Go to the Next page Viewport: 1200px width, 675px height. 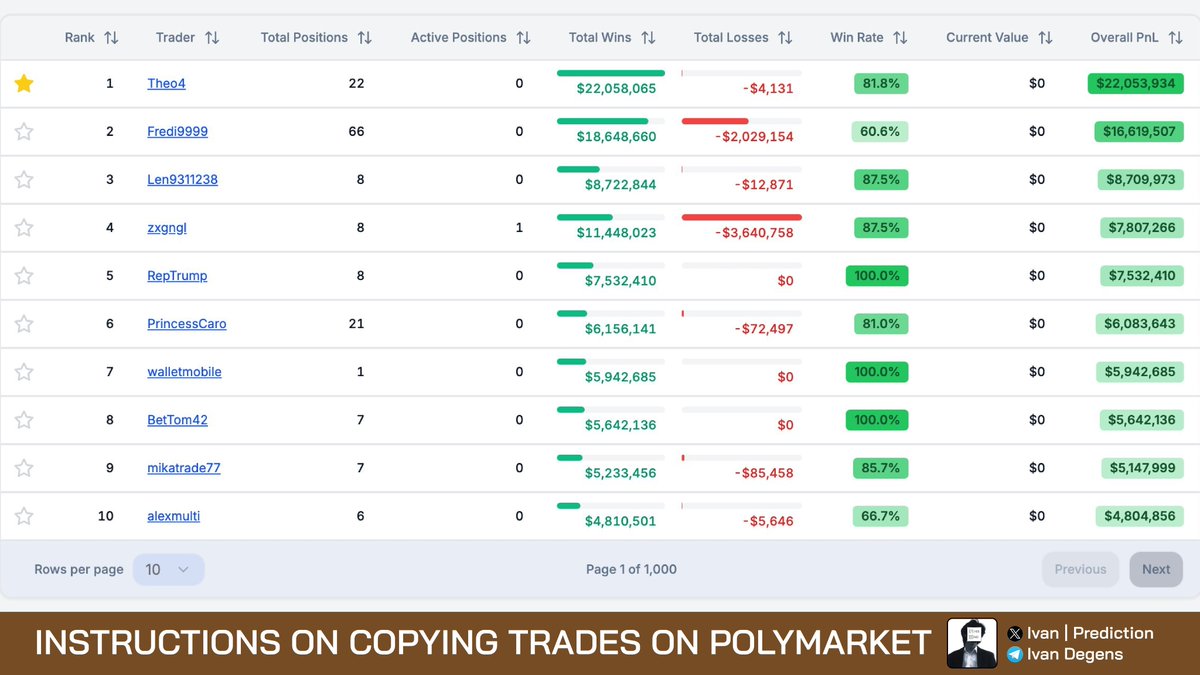click(x=1156, y=569)
